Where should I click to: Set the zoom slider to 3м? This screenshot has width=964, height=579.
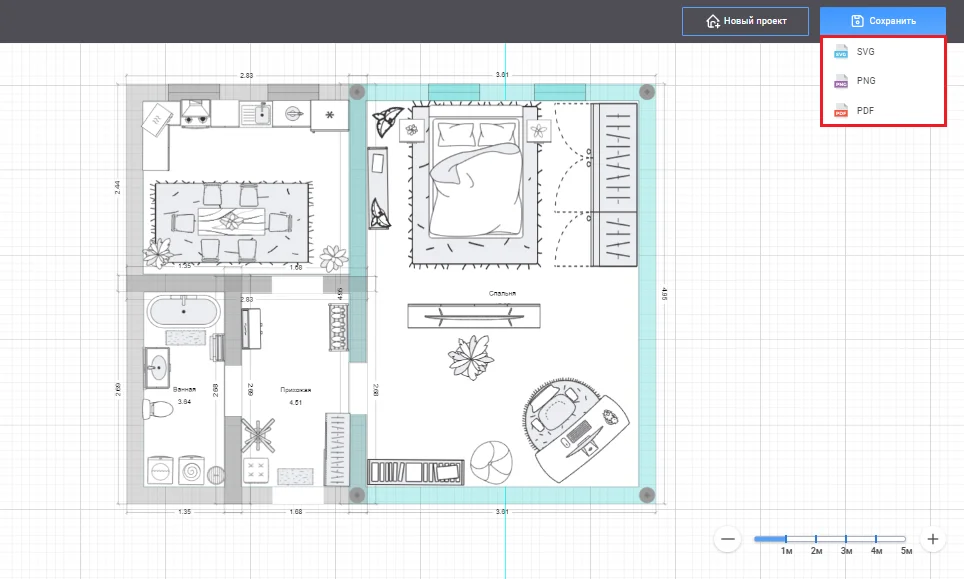pyautogui.click(x=848, y=537)
